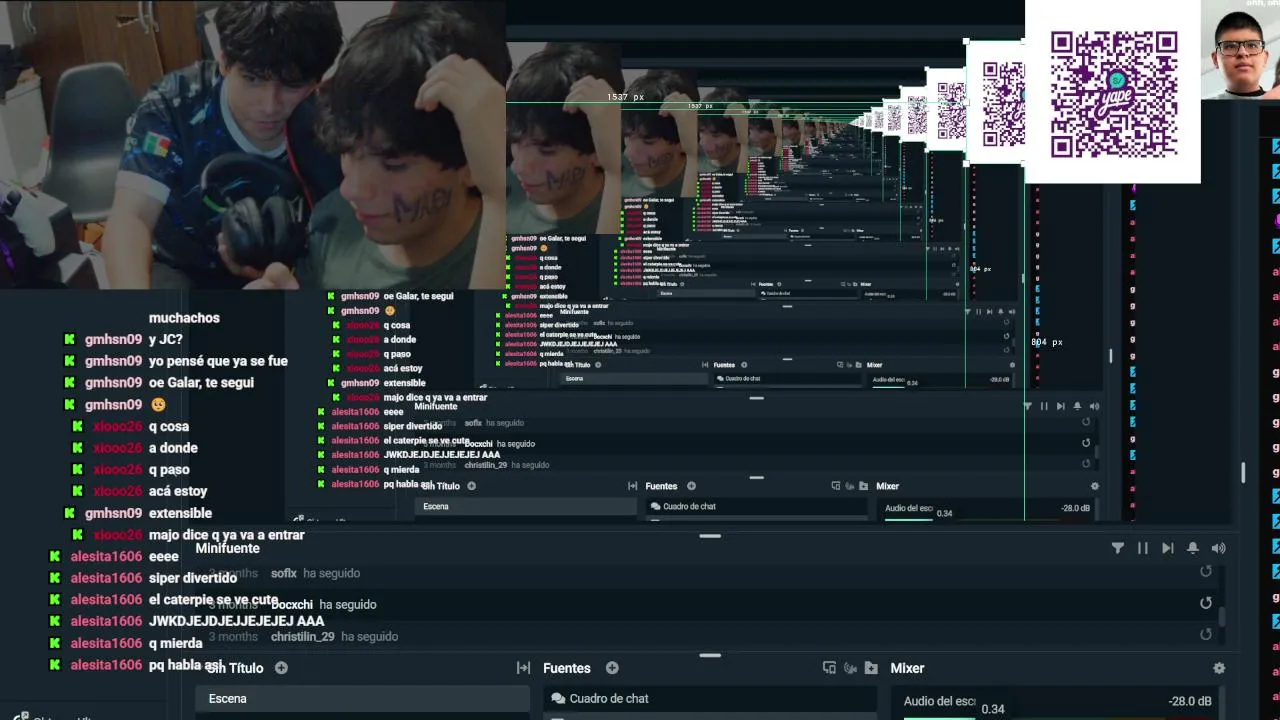The width and height of the screenshot is (1280, 720).
Task: Add a source folder in the main Fuentes panel
Action: tap(871, 668)
